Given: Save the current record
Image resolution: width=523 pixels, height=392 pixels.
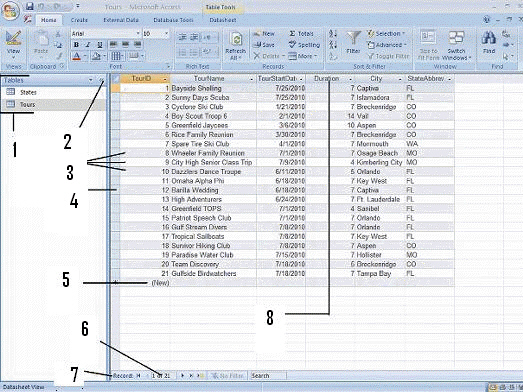Looking at the screenshot, I should pos(264,45).
